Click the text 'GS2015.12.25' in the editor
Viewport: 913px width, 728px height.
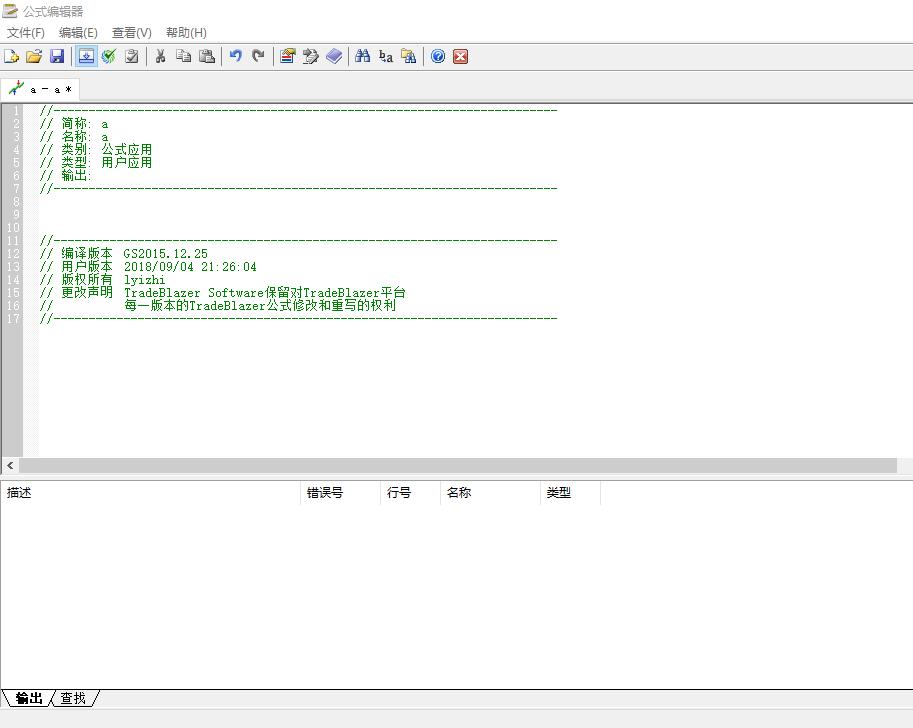click(165, 253)
